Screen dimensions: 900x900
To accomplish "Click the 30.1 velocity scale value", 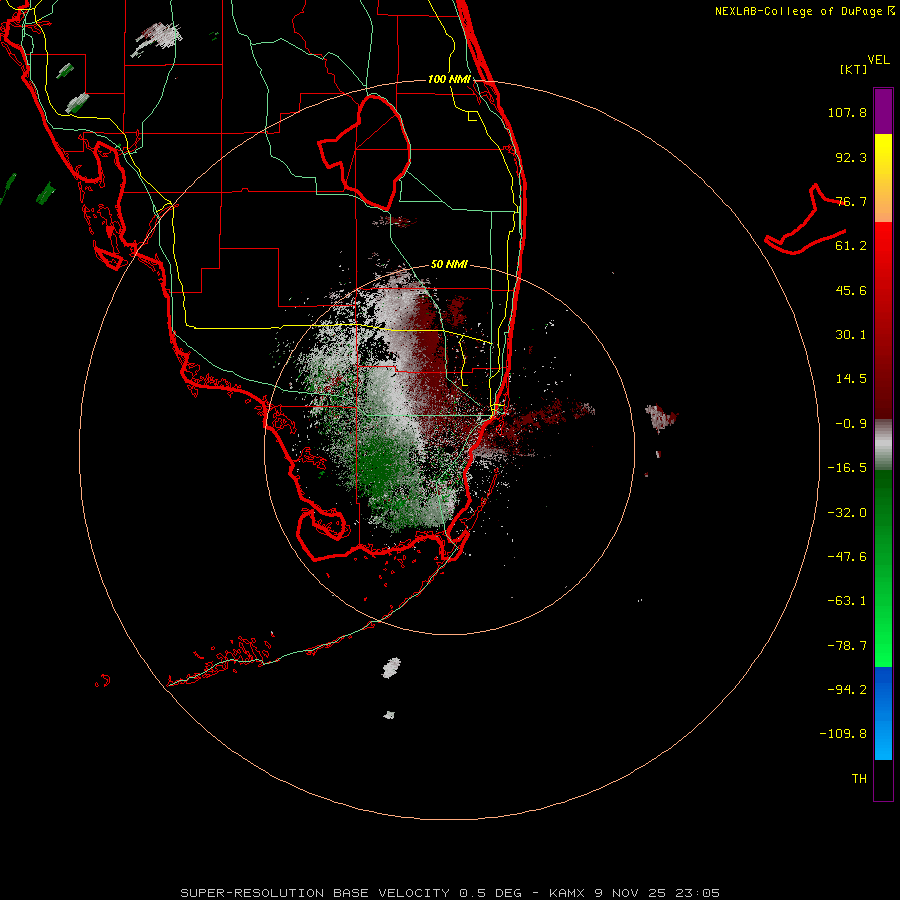I will click(x=851, y=335).
